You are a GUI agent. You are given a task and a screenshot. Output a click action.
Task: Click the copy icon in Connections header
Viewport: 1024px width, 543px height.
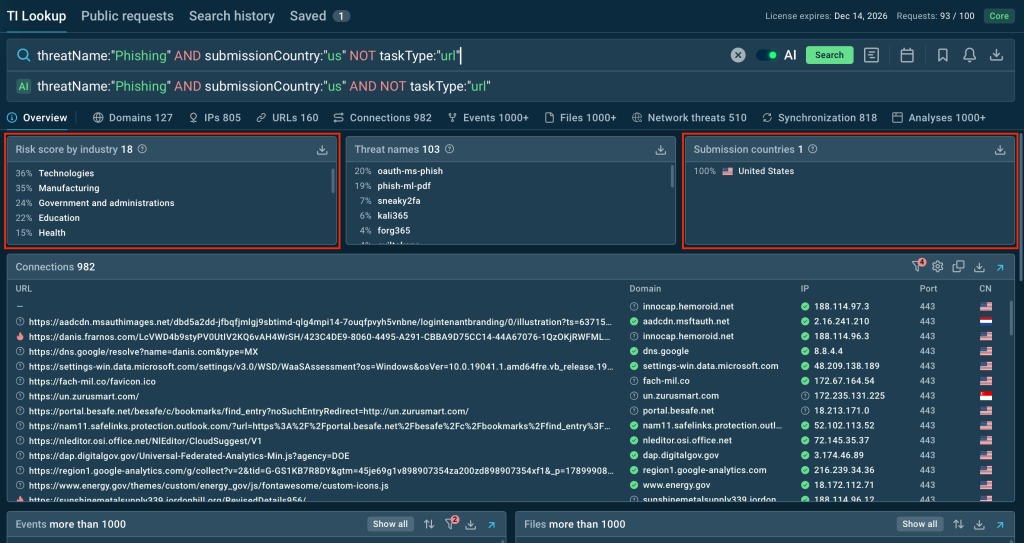tap(958, 267)
